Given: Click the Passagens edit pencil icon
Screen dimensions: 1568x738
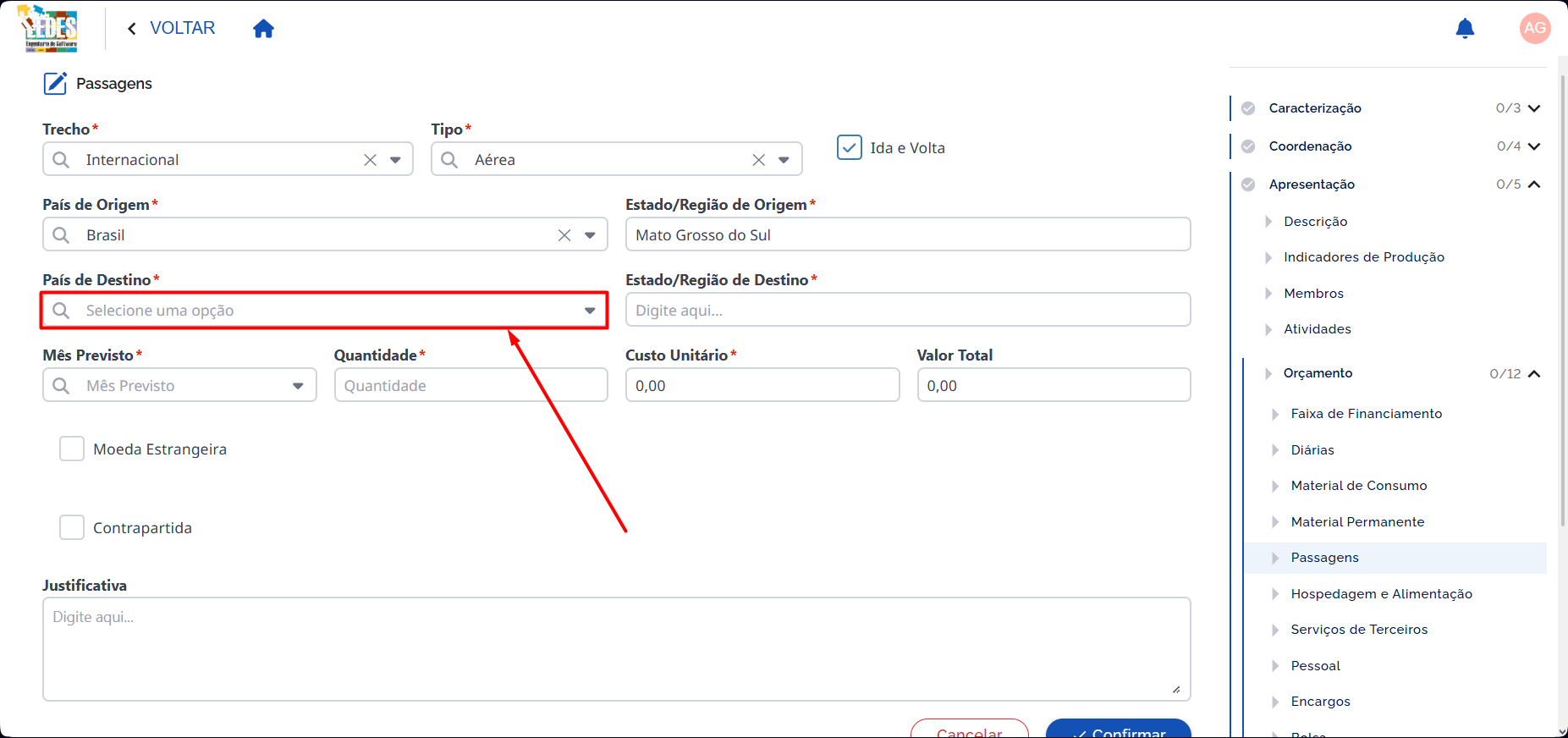Looking at the screenshot, I should click(55, 83).
